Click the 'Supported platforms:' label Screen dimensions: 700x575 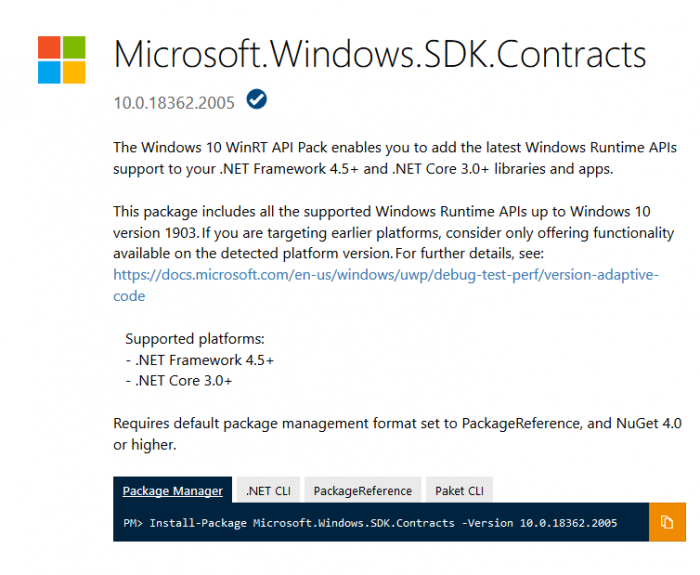point(194,338)
